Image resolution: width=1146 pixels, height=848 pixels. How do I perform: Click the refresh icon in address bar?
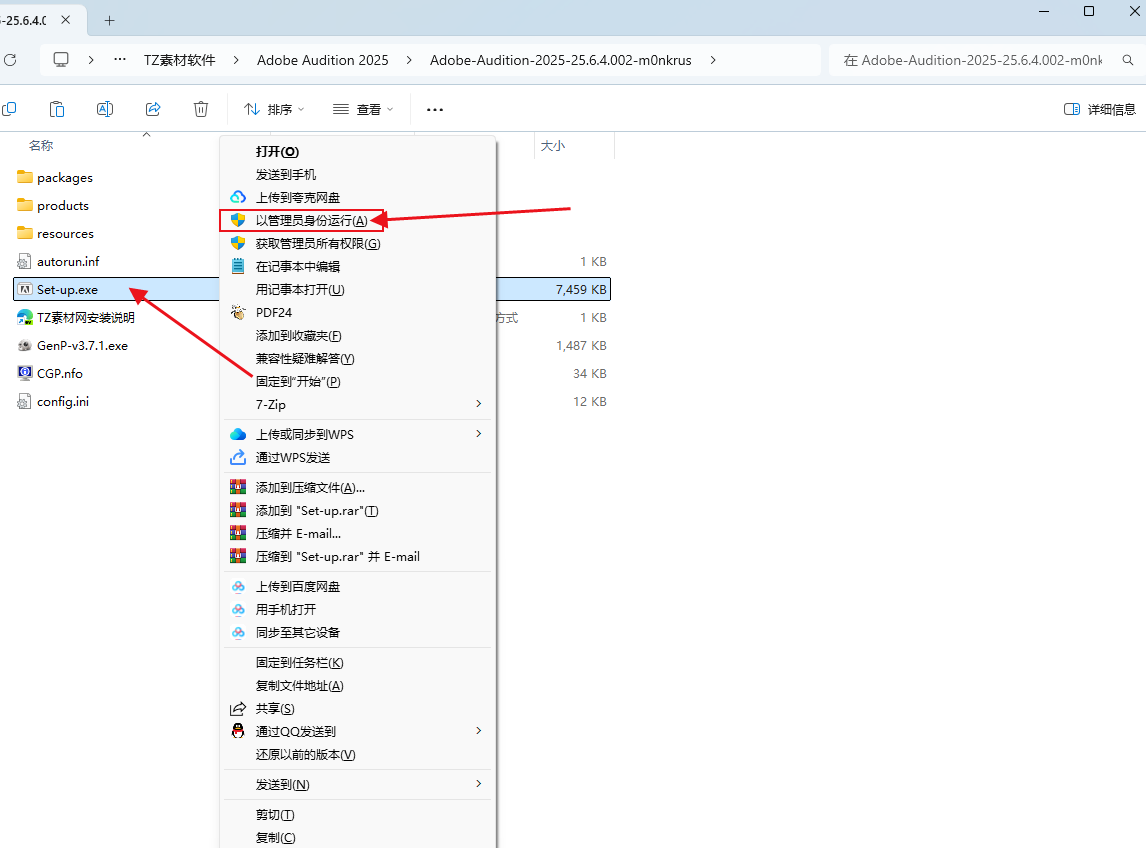pyautogui.click(x=10, y=60)
